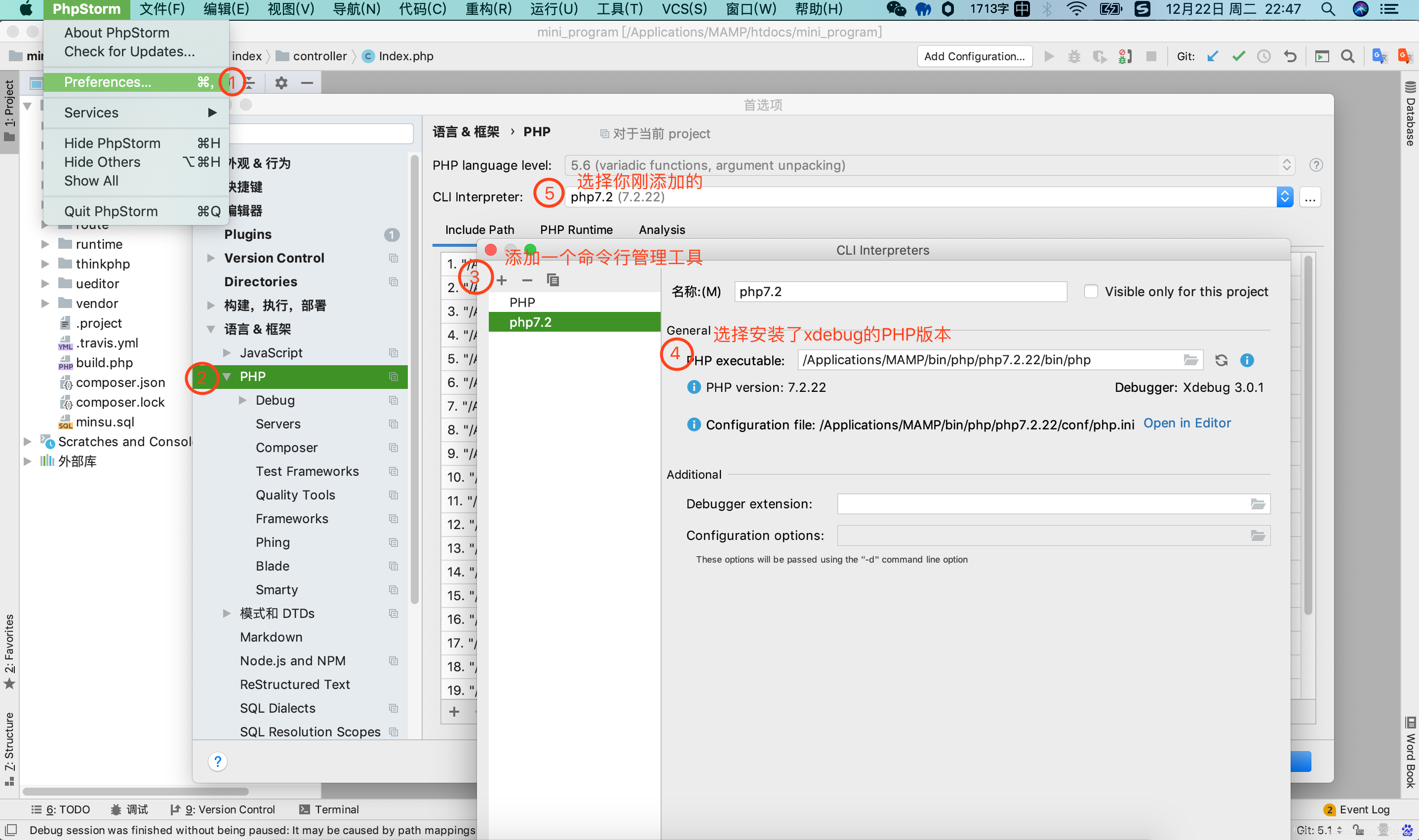The height and width of the screenshot is (840, 1419).
Task: Add a new CLI interpreter with plus icon
Action: coord(502,280)
